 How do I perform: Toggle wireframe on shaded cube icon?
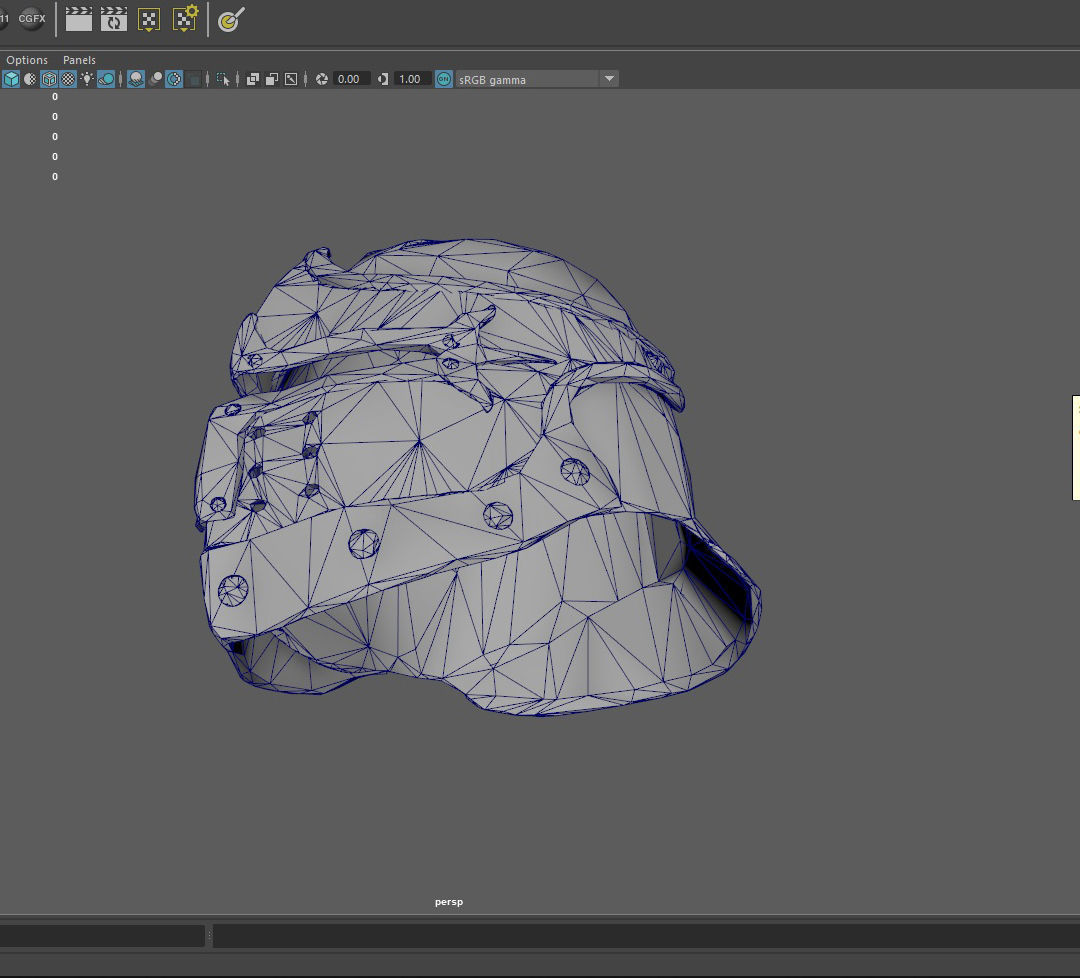pyautogui.click(x=49, y=79)
